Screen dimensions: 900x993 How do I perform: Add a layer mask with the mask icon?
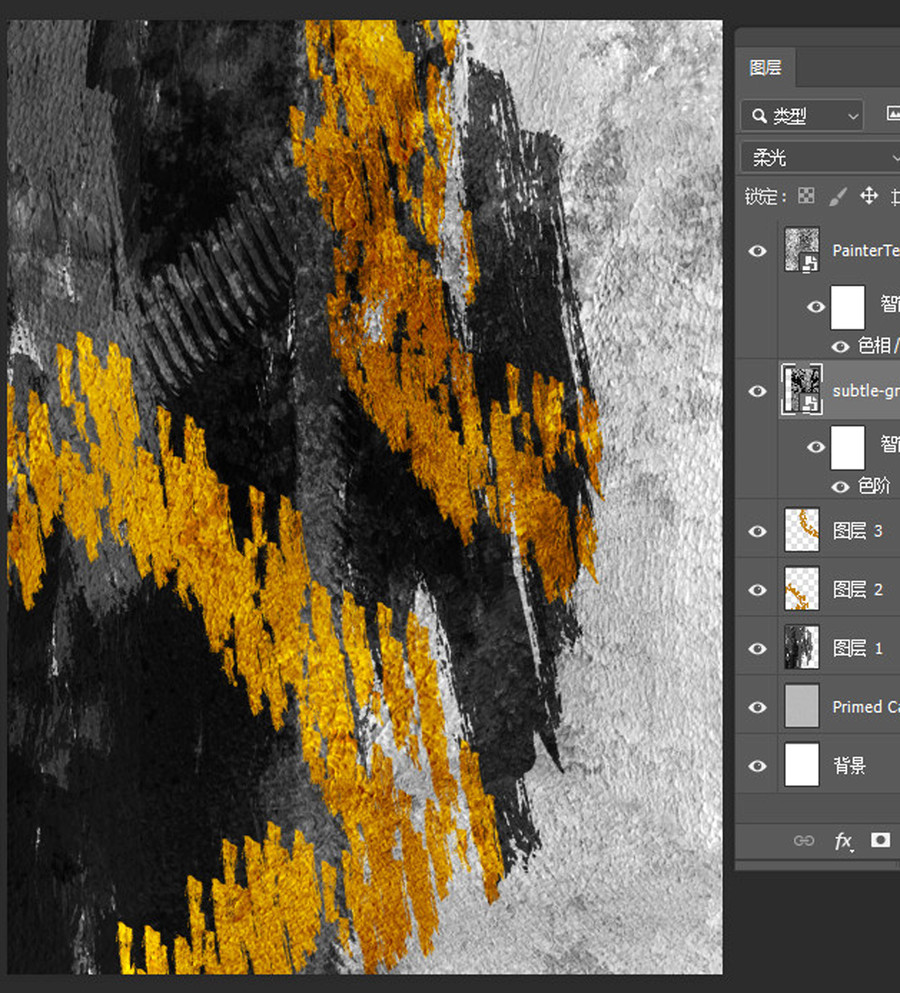point(880,840)
